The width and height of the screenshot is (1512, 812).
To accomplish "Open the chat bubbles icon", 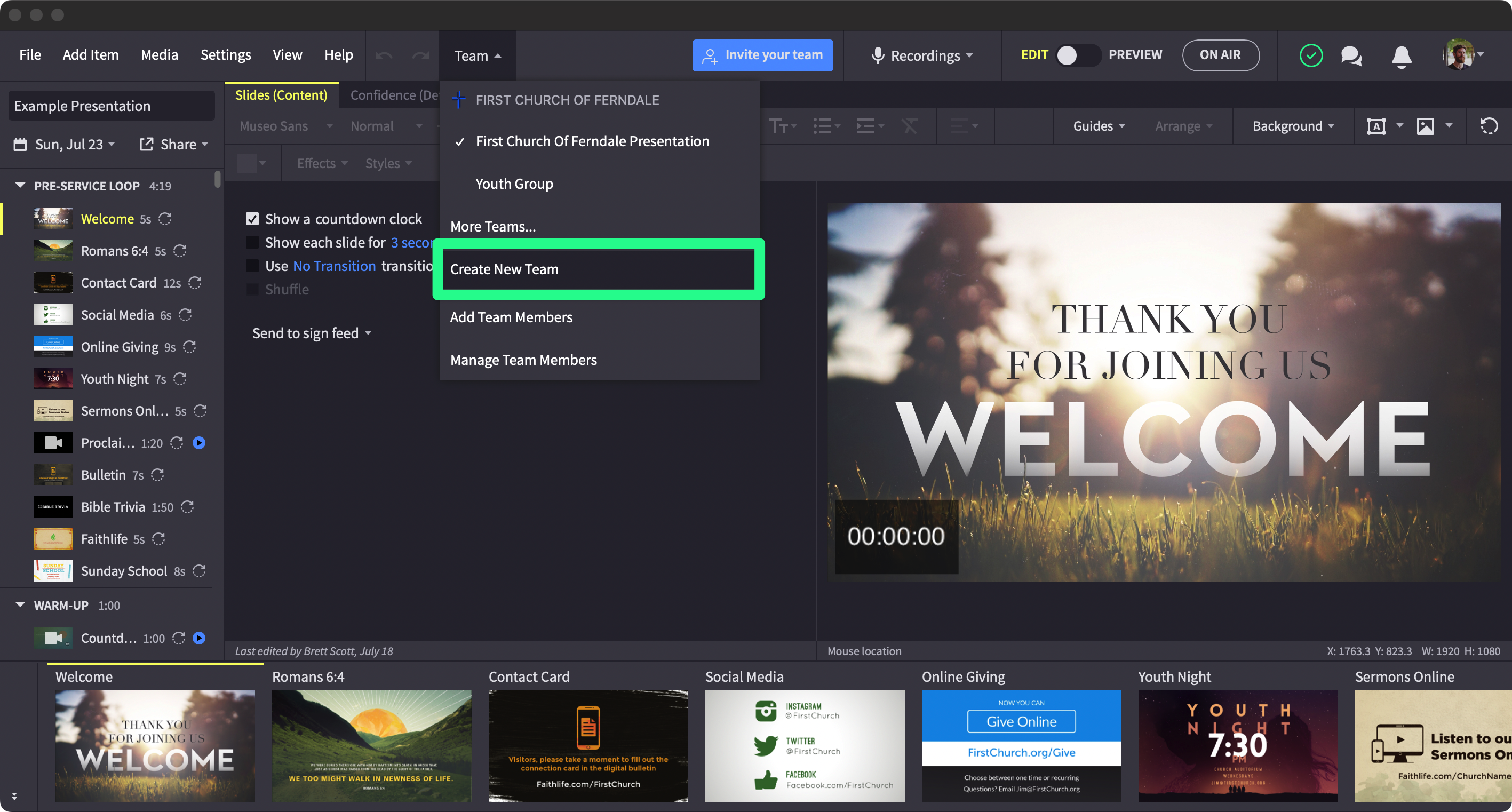I will (1351, 56).
